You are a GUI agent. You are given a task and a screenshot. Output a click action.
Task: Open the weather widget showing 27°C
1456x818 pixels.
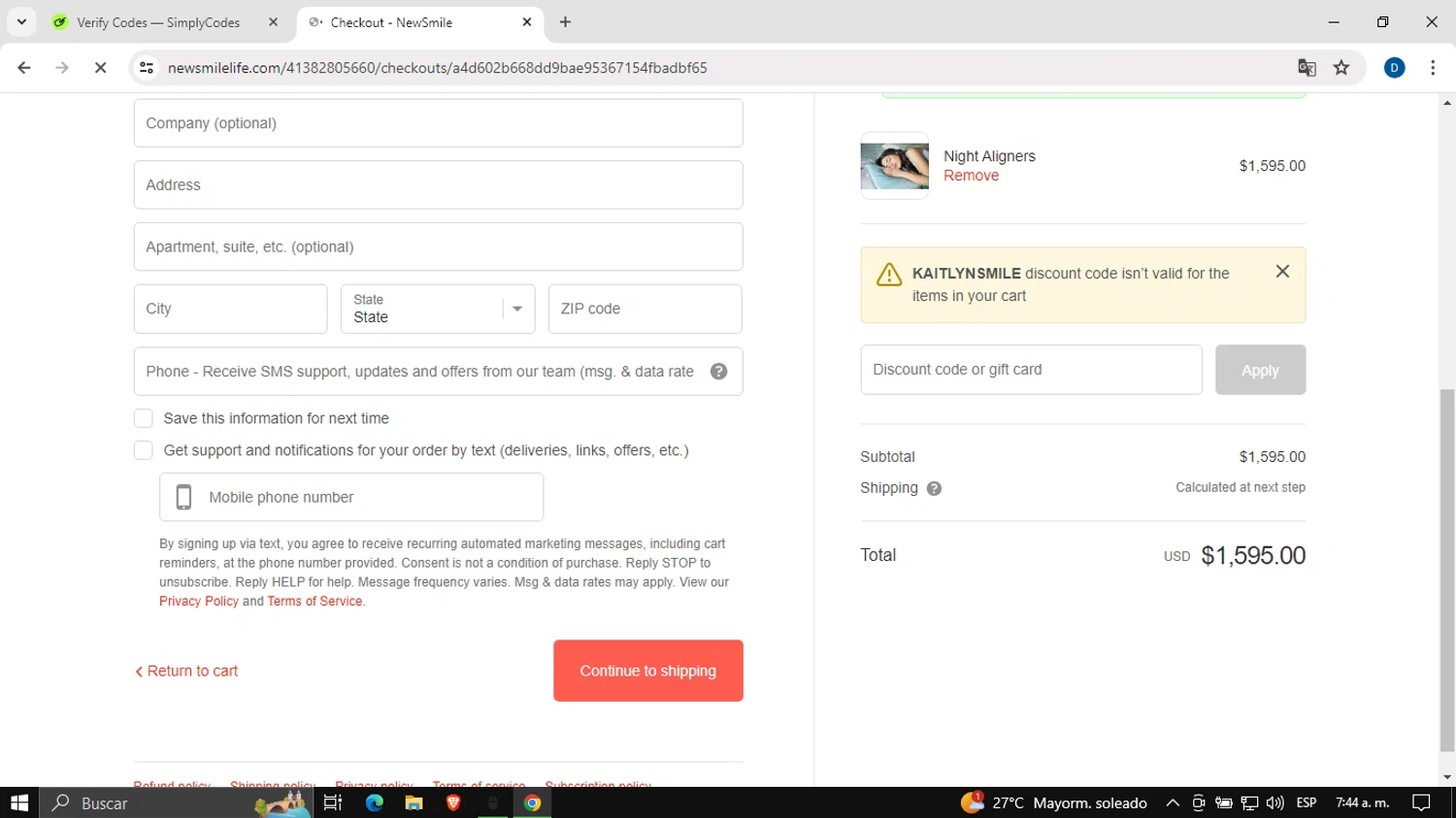click(1054, 802)
